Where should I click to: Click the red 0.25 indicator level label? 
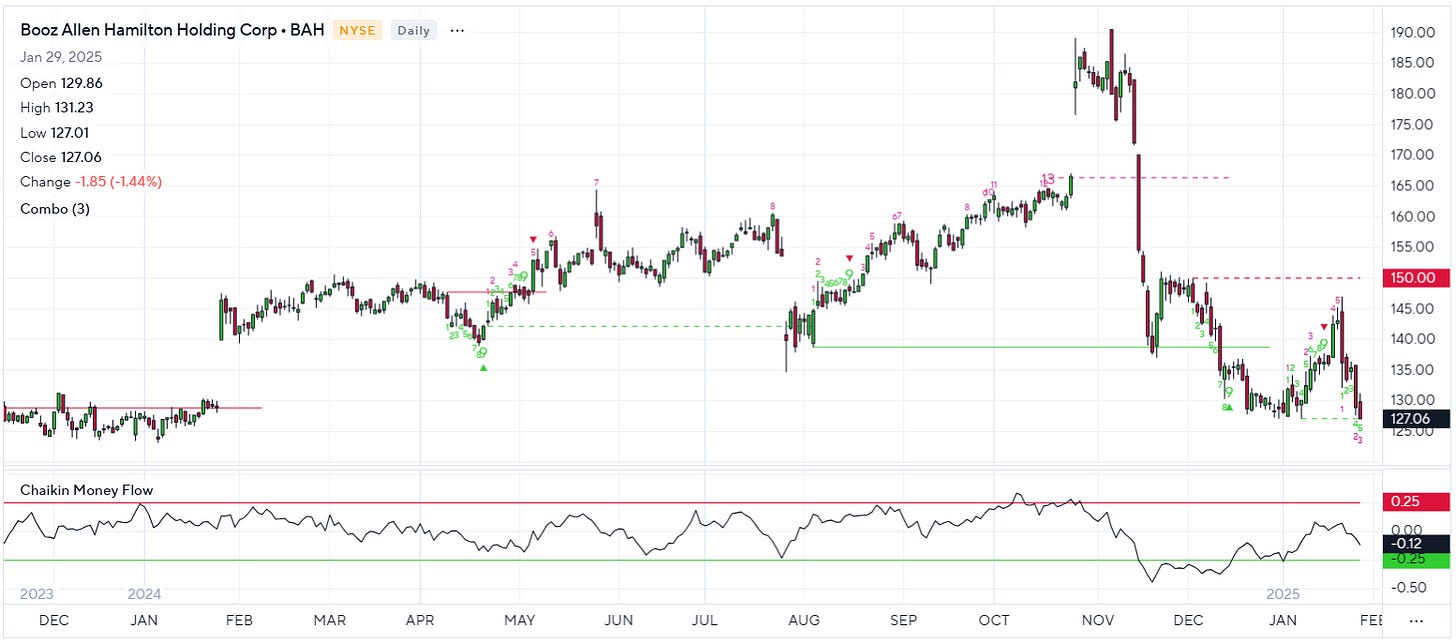[x=1414, y=502]
